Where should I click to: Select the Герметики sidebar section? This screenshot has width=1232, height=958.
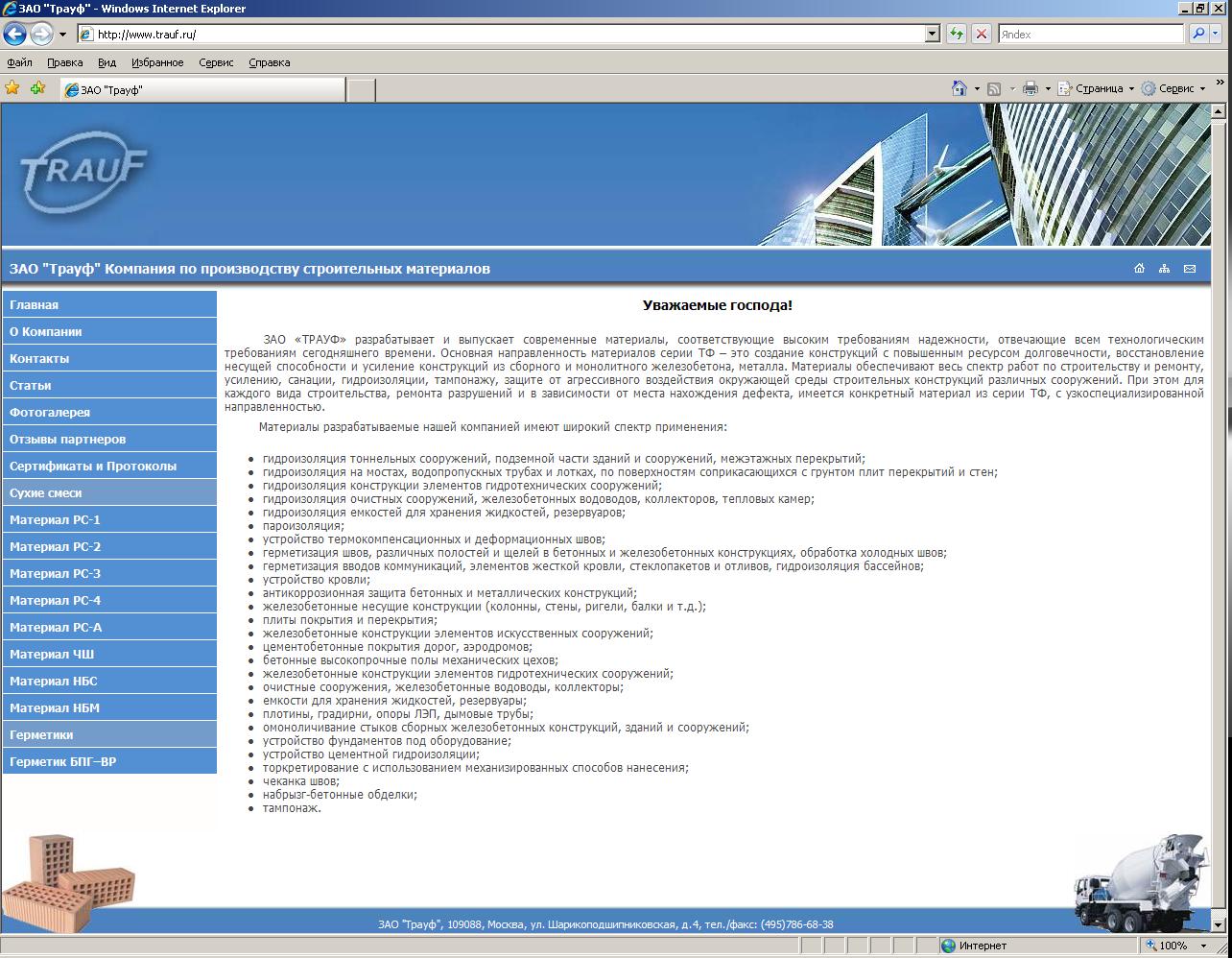coord(109,734)
